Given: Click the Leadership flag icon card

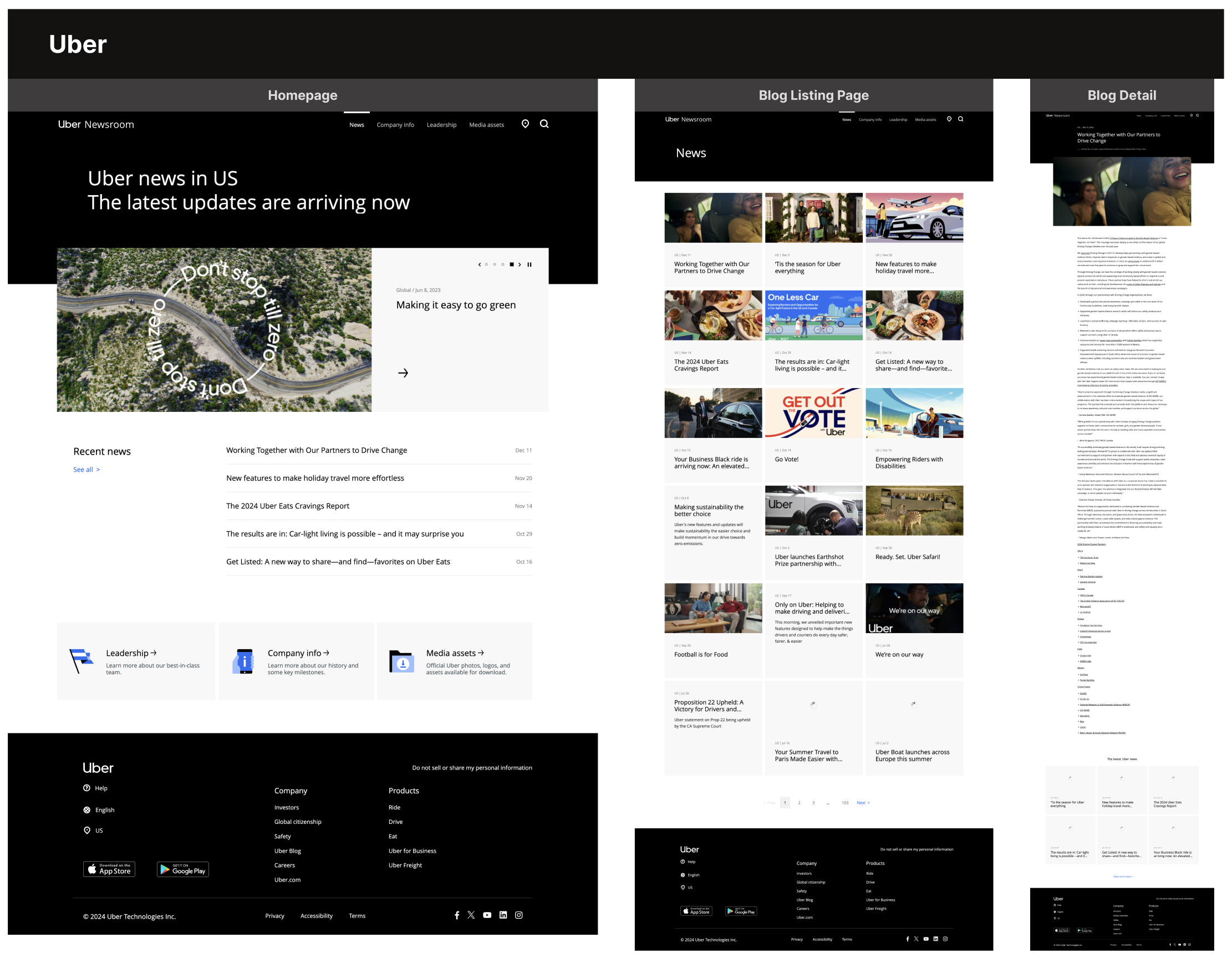Looking at the screenshot, I should click(82, 660).
